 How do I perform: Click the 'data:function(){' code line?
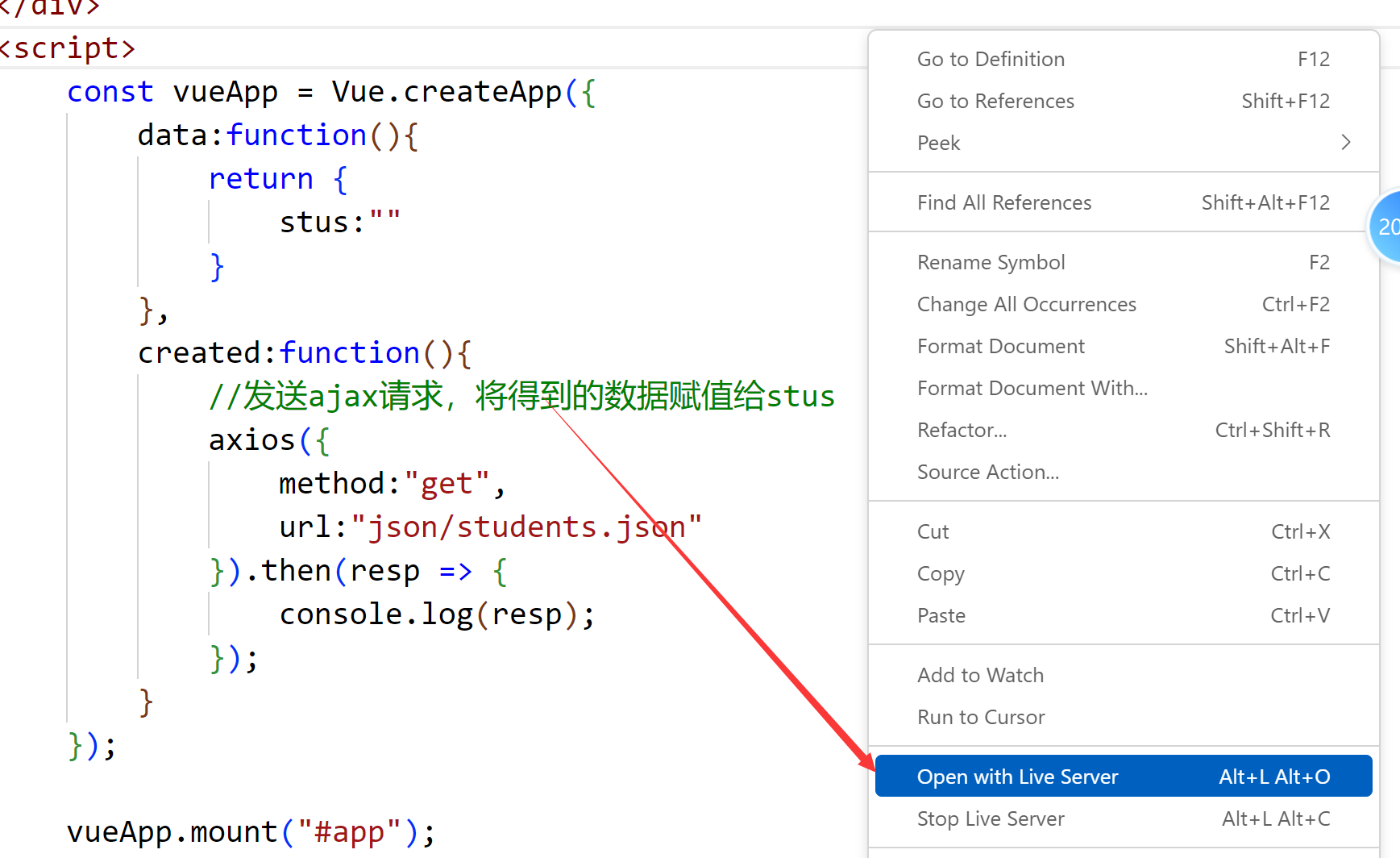[278, 135]
